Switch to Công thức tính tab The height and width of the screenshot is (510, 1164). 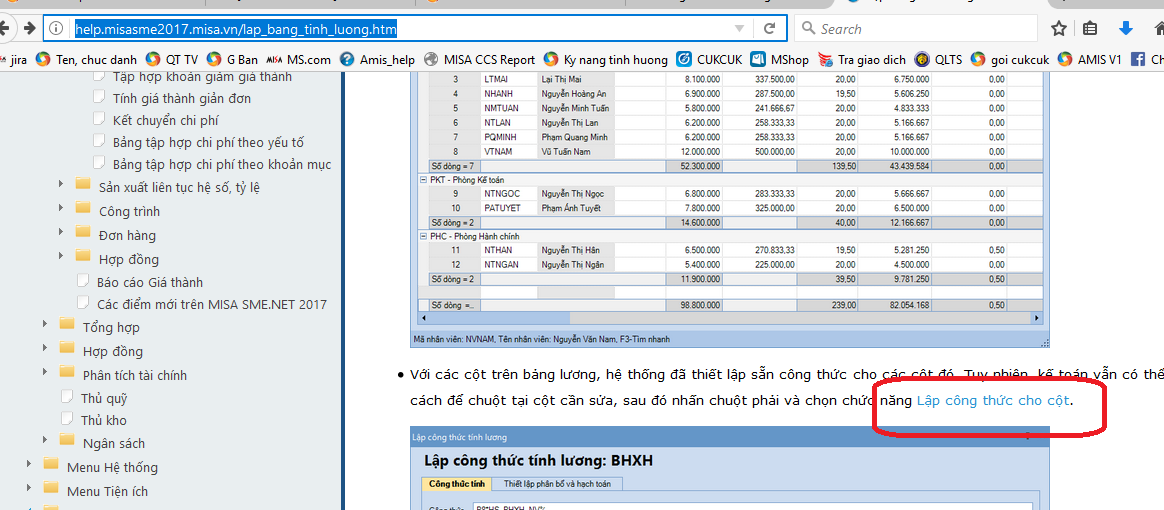[457, 484]
